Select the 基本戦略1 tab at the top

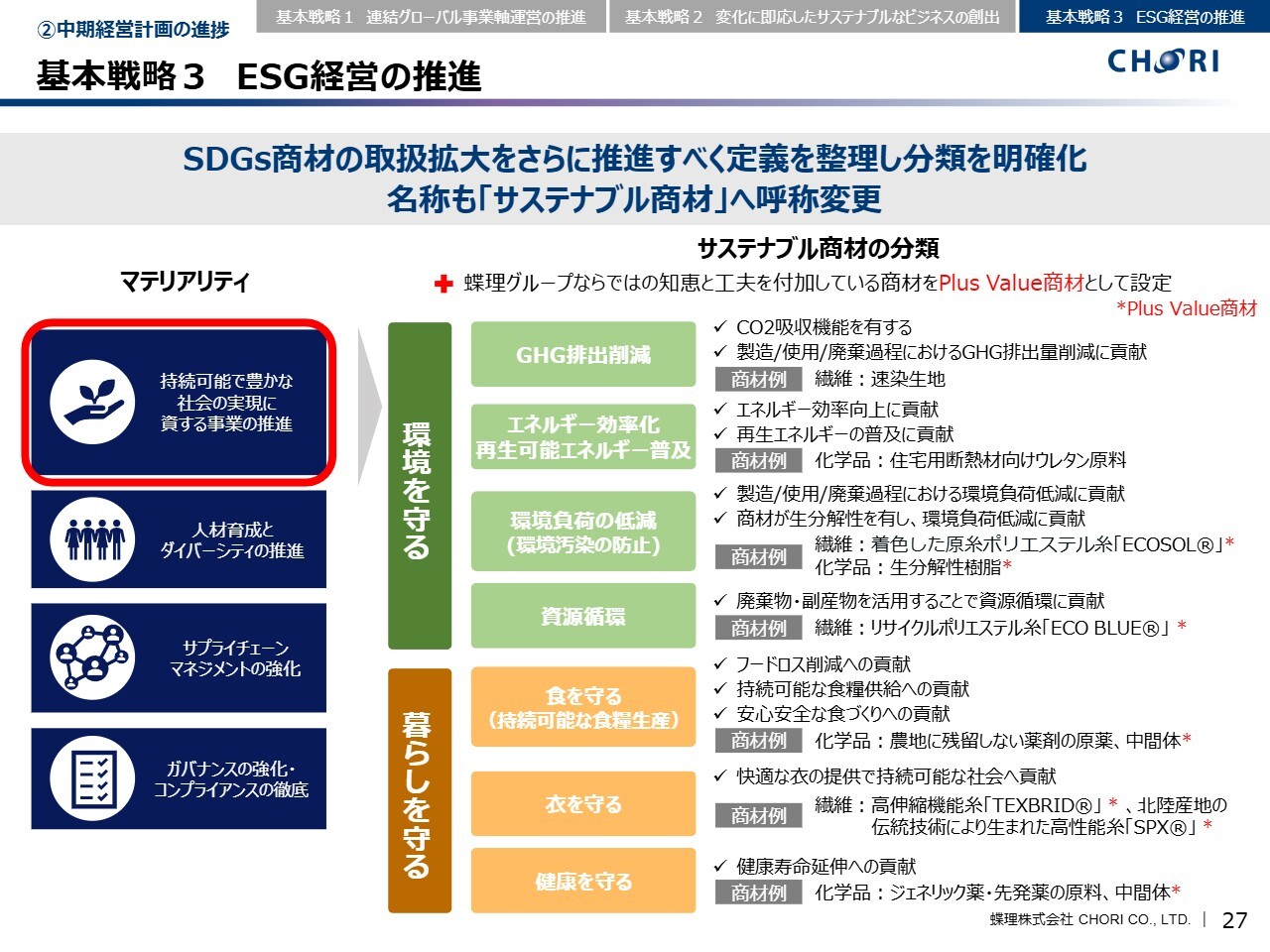[431, 17]
